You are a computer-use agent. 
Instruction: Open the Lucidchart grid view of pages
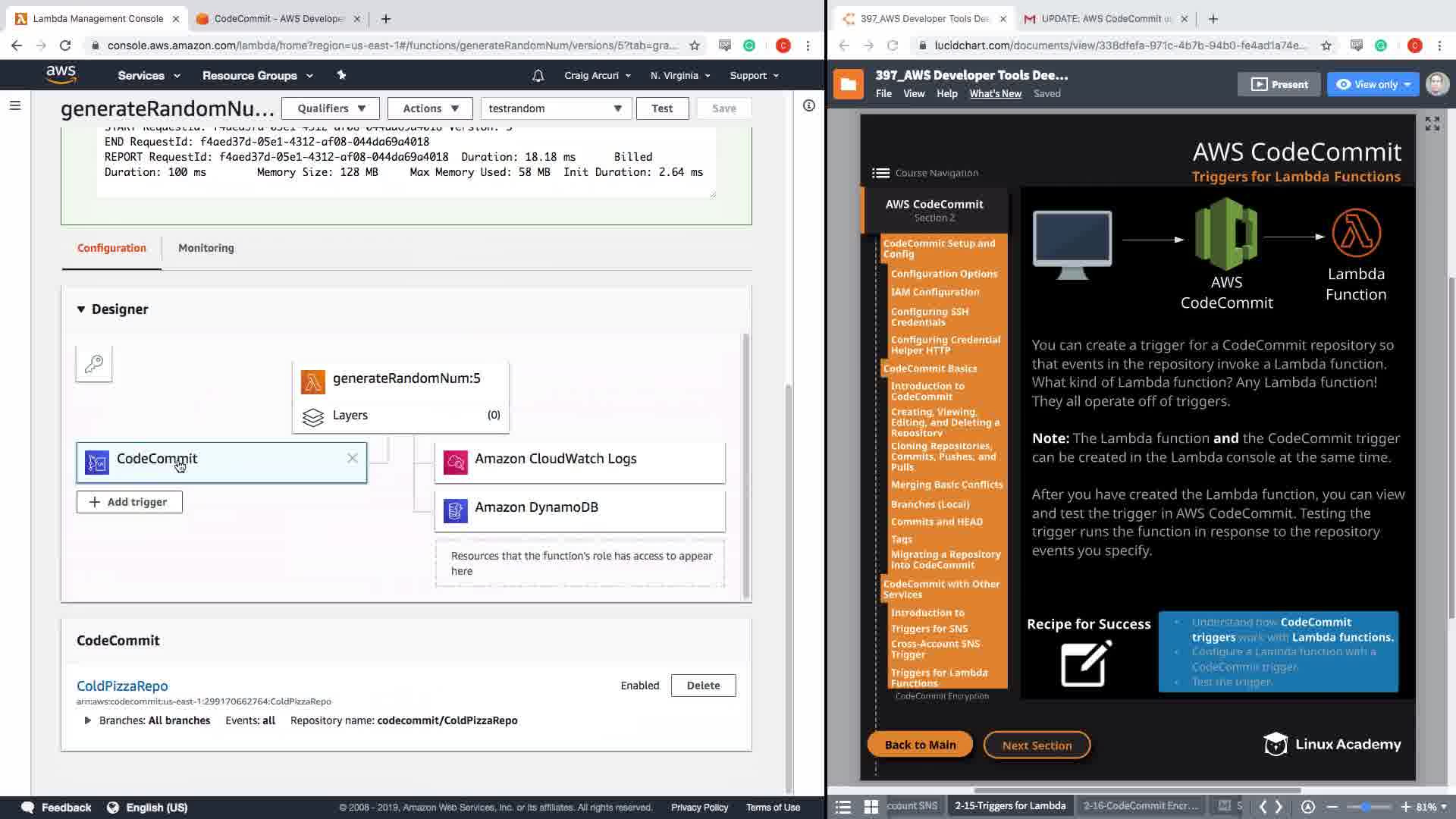[x=871, y=806]
